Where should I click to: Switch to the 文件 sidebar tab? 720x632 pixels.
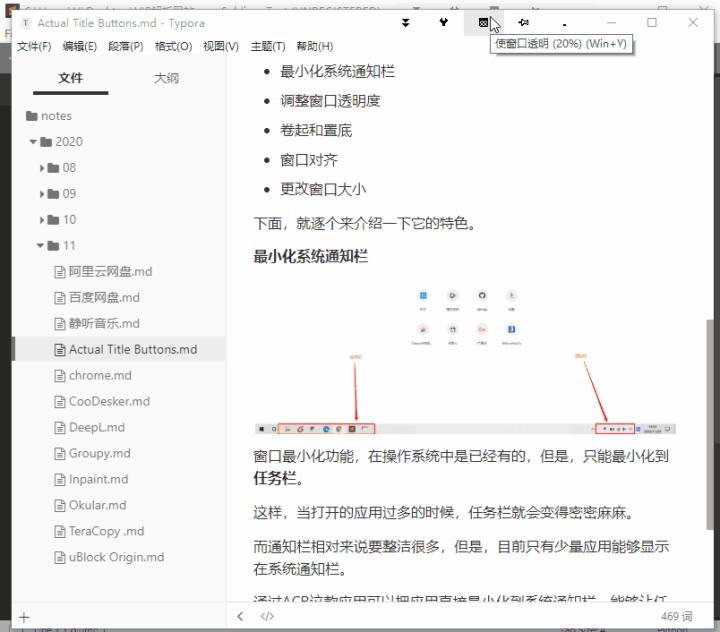pos(70,78)
